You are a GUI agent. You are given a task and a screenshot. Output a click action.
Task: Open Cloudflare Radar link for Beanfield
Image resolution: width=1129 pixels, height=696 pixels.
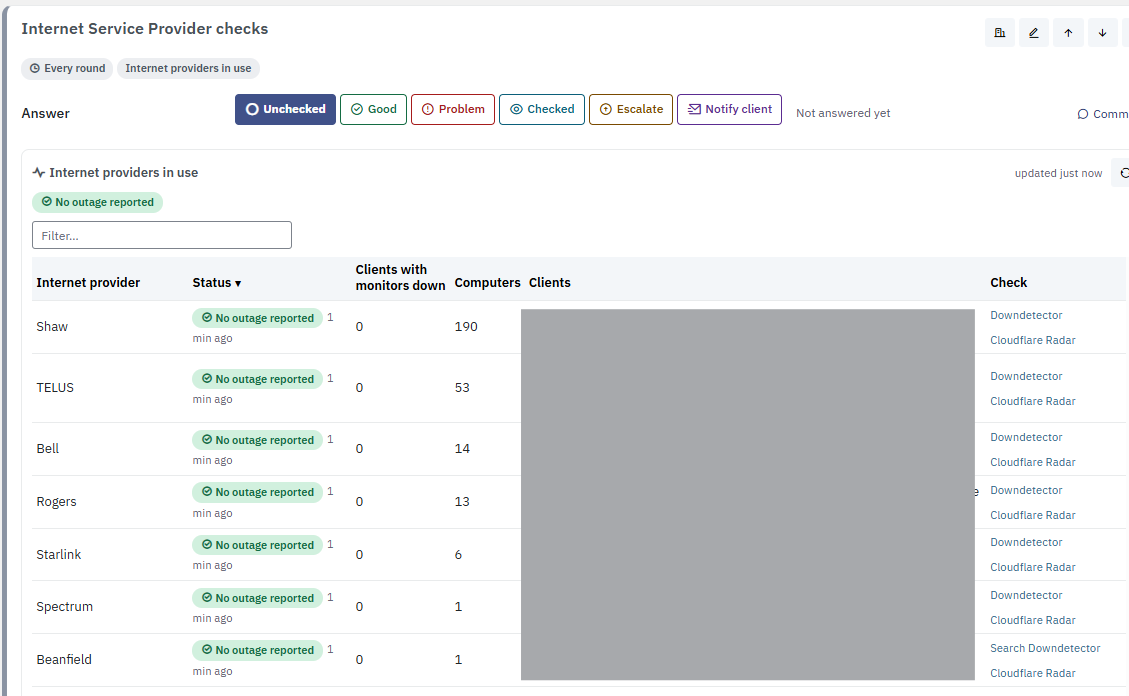tap(1033, 674)
